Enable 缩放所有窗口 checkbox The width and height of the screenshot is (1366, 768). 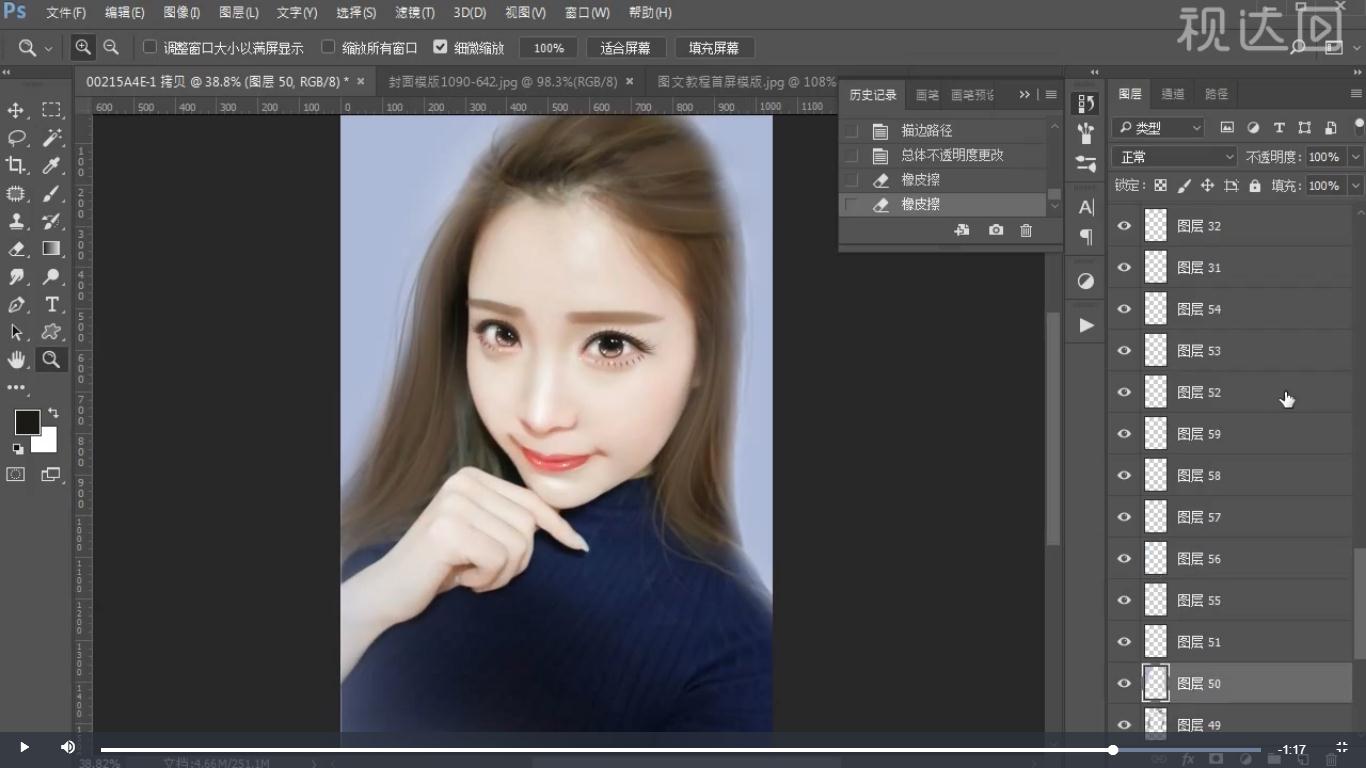328,47
